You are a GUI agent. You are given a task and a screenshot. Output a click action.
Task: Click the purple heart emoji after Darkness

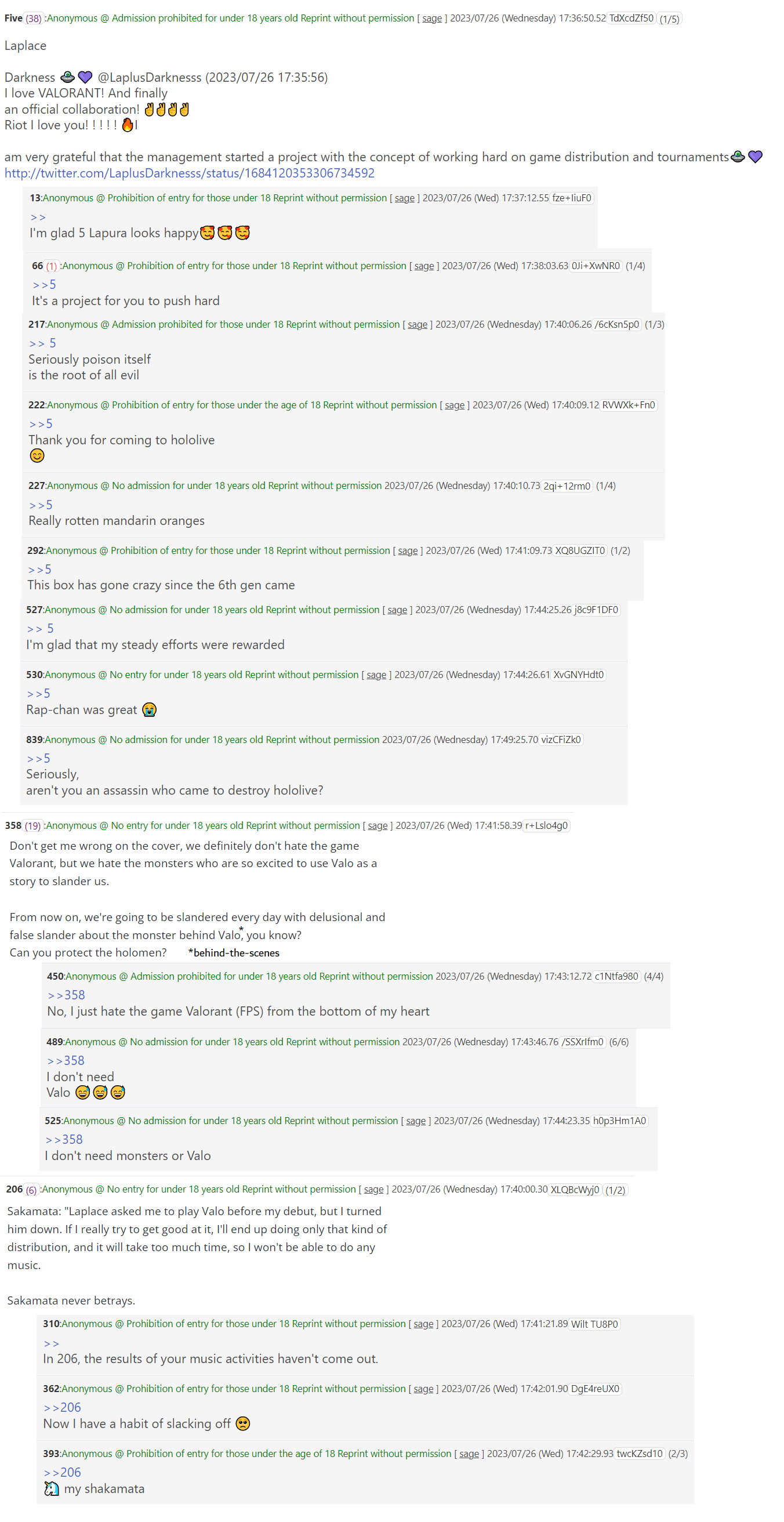(x=86, y=77)
